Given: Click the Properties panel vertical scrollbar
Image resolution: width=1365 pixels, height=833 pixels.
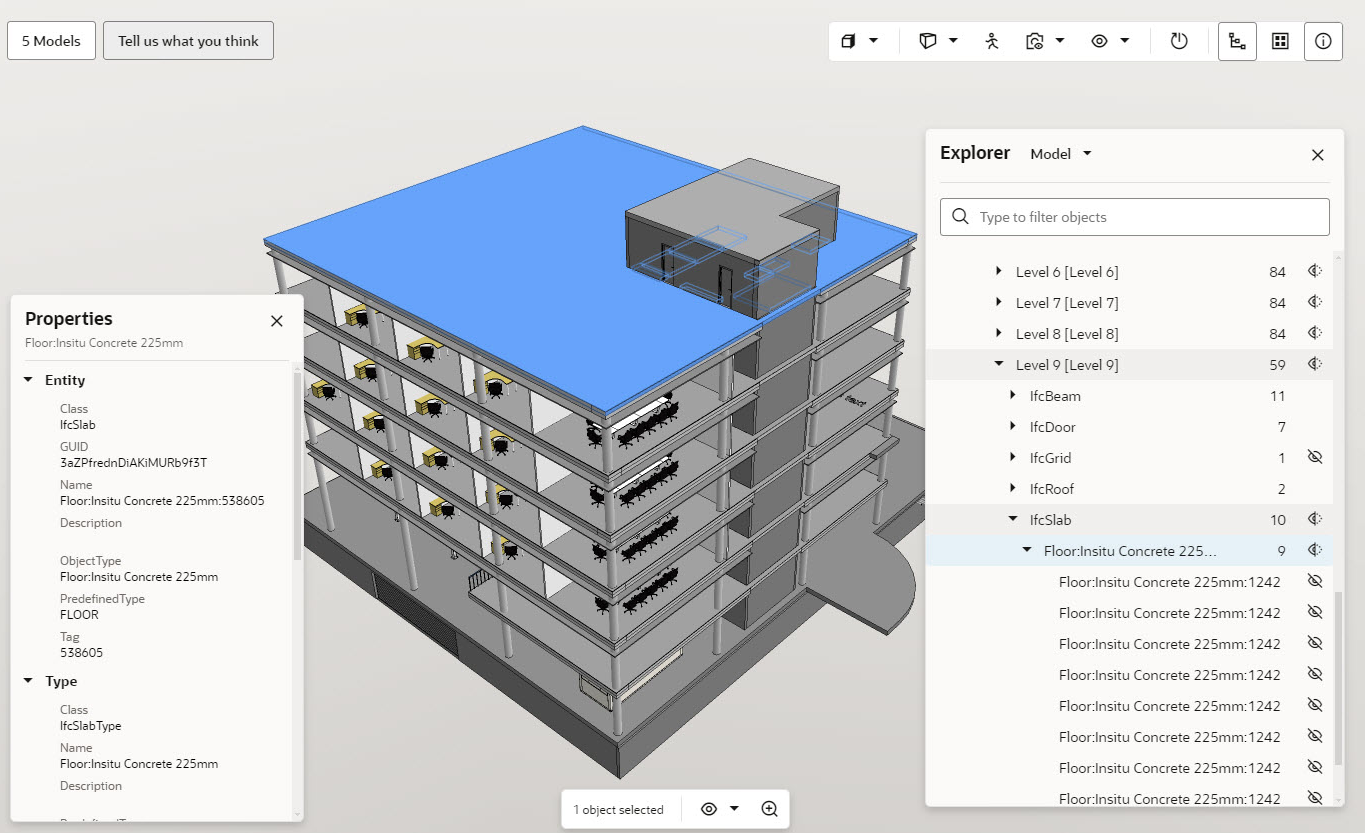Looking at the screenshot, I should tap(297, 465).
